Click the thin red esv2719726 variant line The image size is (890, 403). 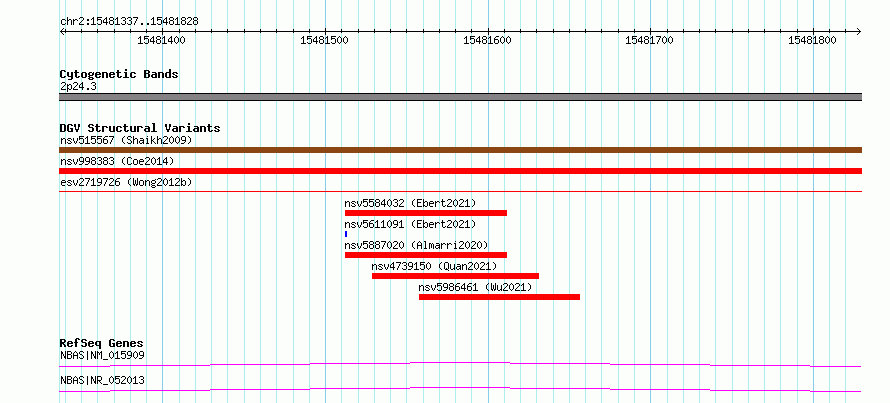click(460, 192)
